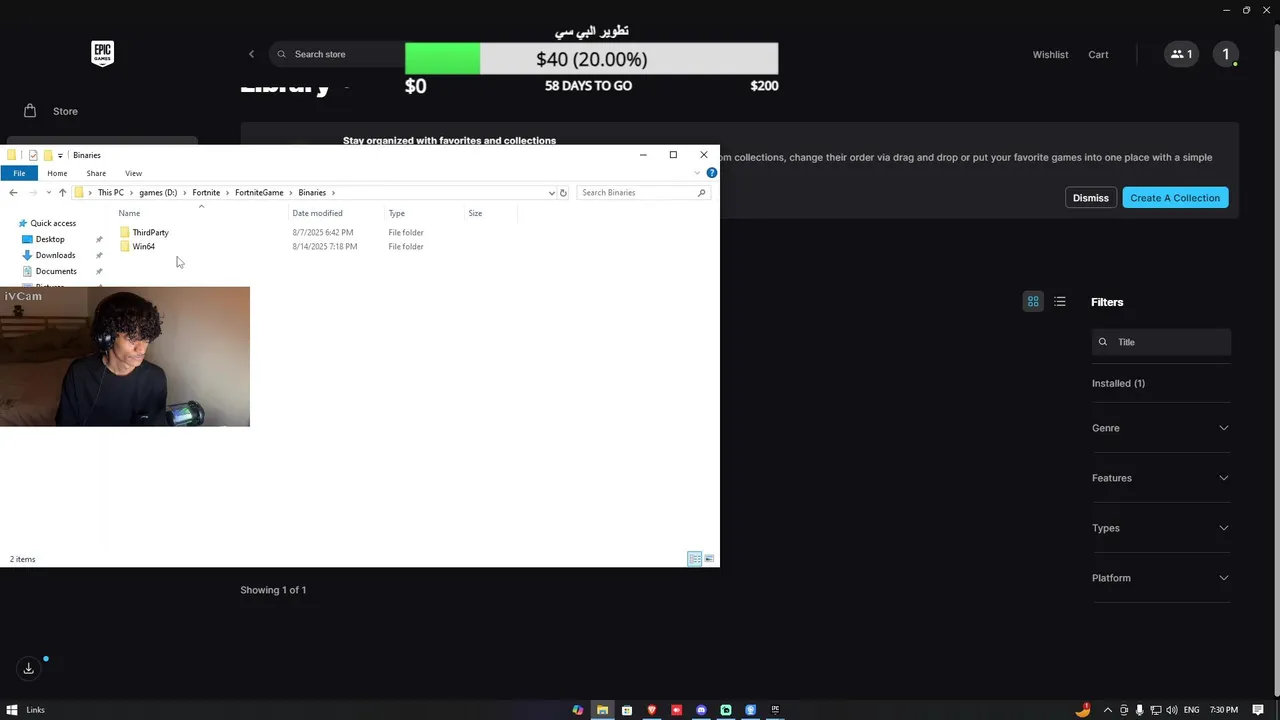1280x720 pixels.
Task: Open Discord from the taskbar
Action: (x=701, y=710)
